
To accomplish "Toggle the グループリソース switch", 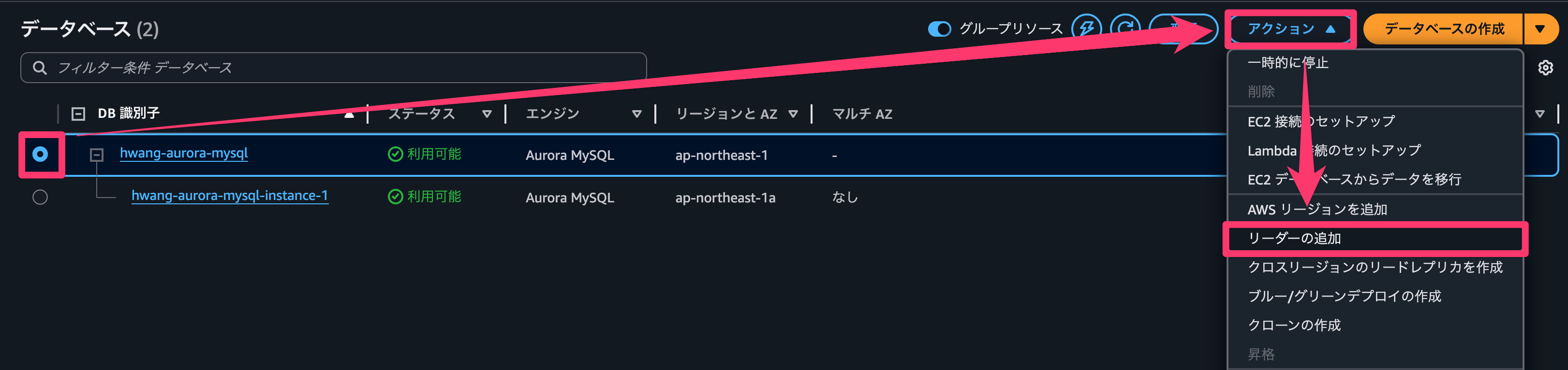I will pyautogui.click(x=939, y=28).
